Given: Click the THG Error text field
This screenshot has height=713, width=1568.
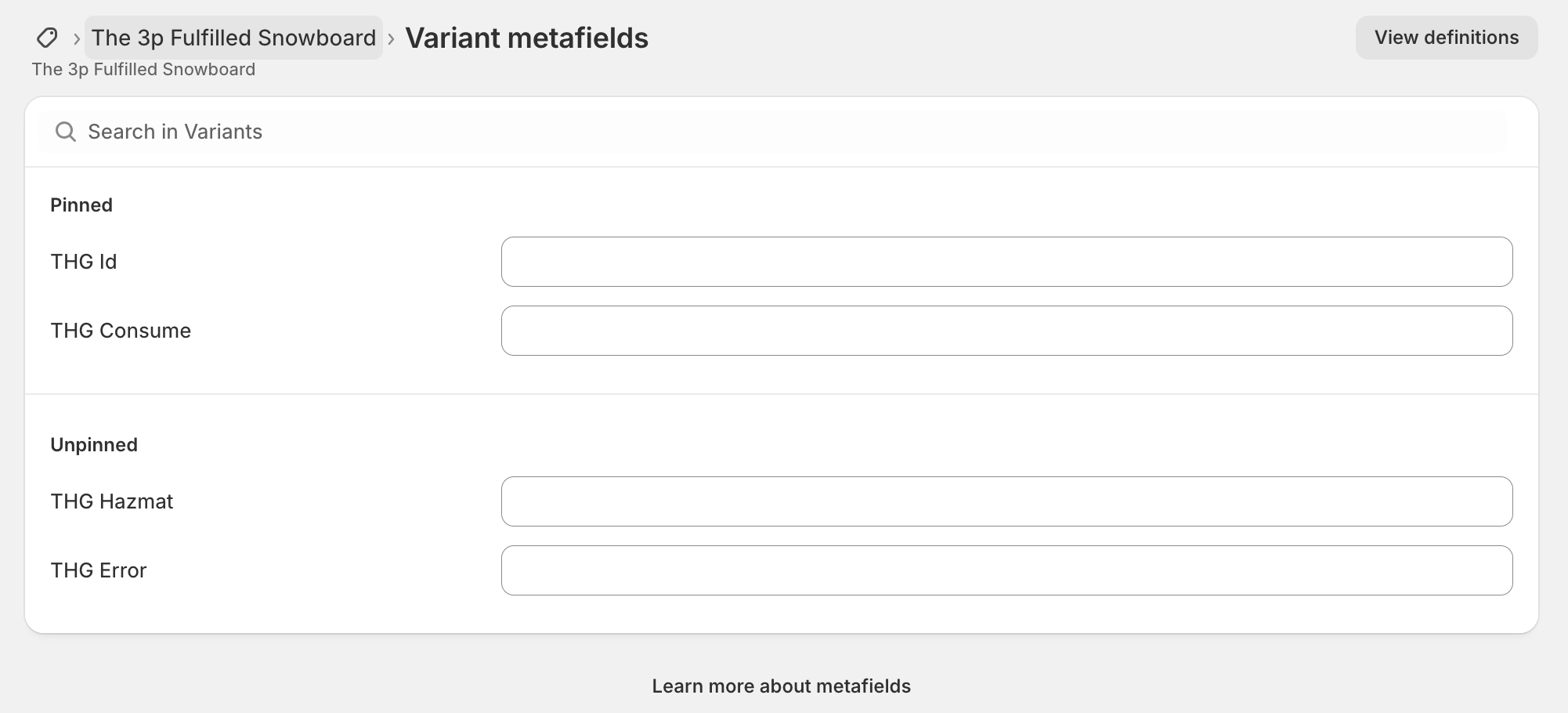Looking at the screenshot, I should (x=1006, y=570).
